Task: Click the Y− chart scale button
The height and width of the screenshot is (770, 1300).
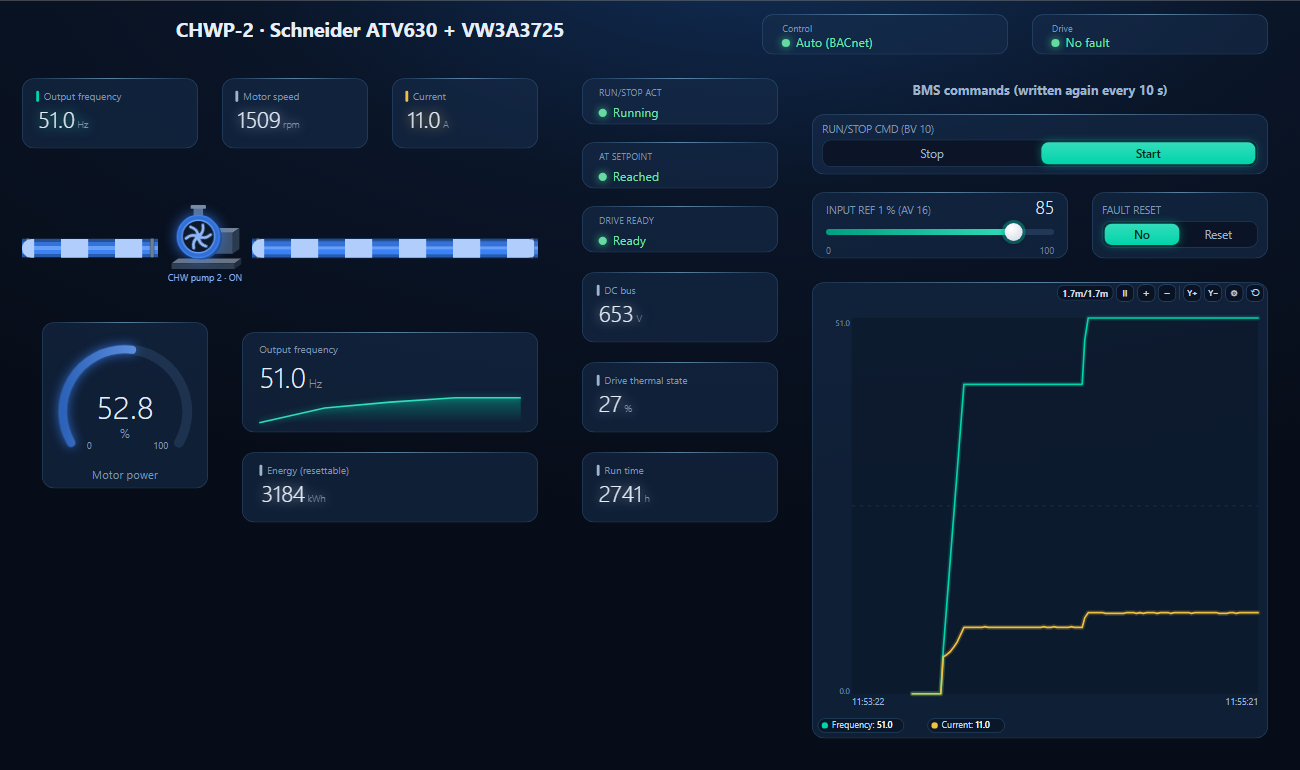Action: 1213,293
